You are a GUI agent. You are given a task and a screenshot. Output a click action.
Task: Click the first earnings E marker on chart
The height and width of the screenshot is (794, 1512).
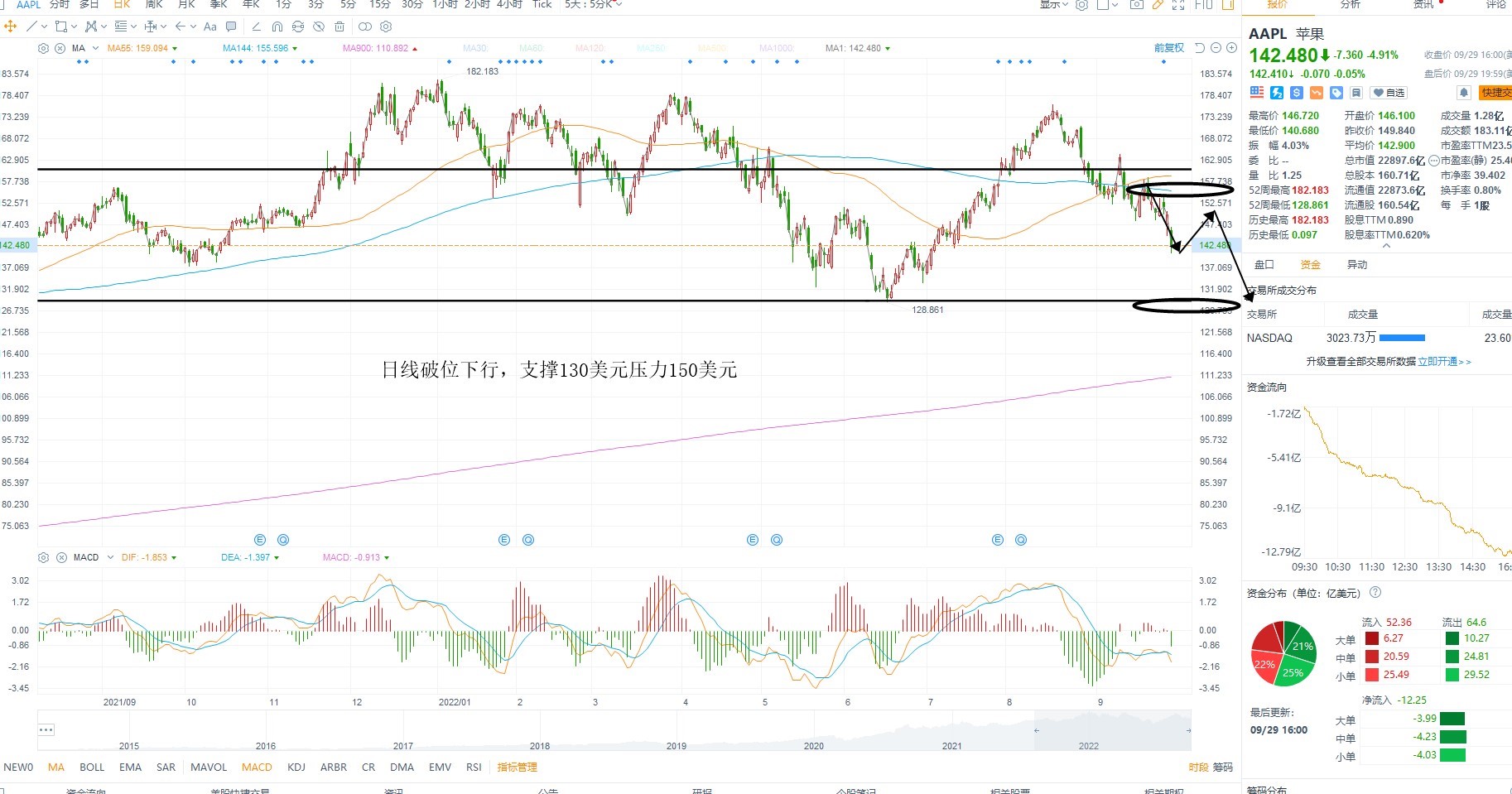(260, 540)
